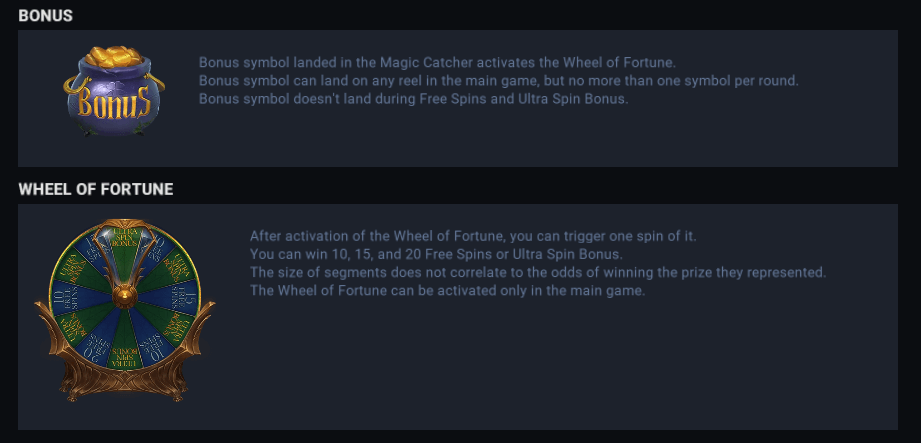Screen dimensions: 921x443
Task: Select the top Ultra Spin Bonus wheel segment
Action: [x=125, y=238]
